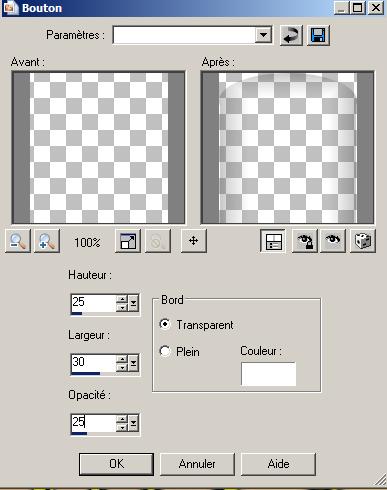Click the randomize parameters dice icon
The width and height of the screenshot is (387, 490).
click(363, 241)
